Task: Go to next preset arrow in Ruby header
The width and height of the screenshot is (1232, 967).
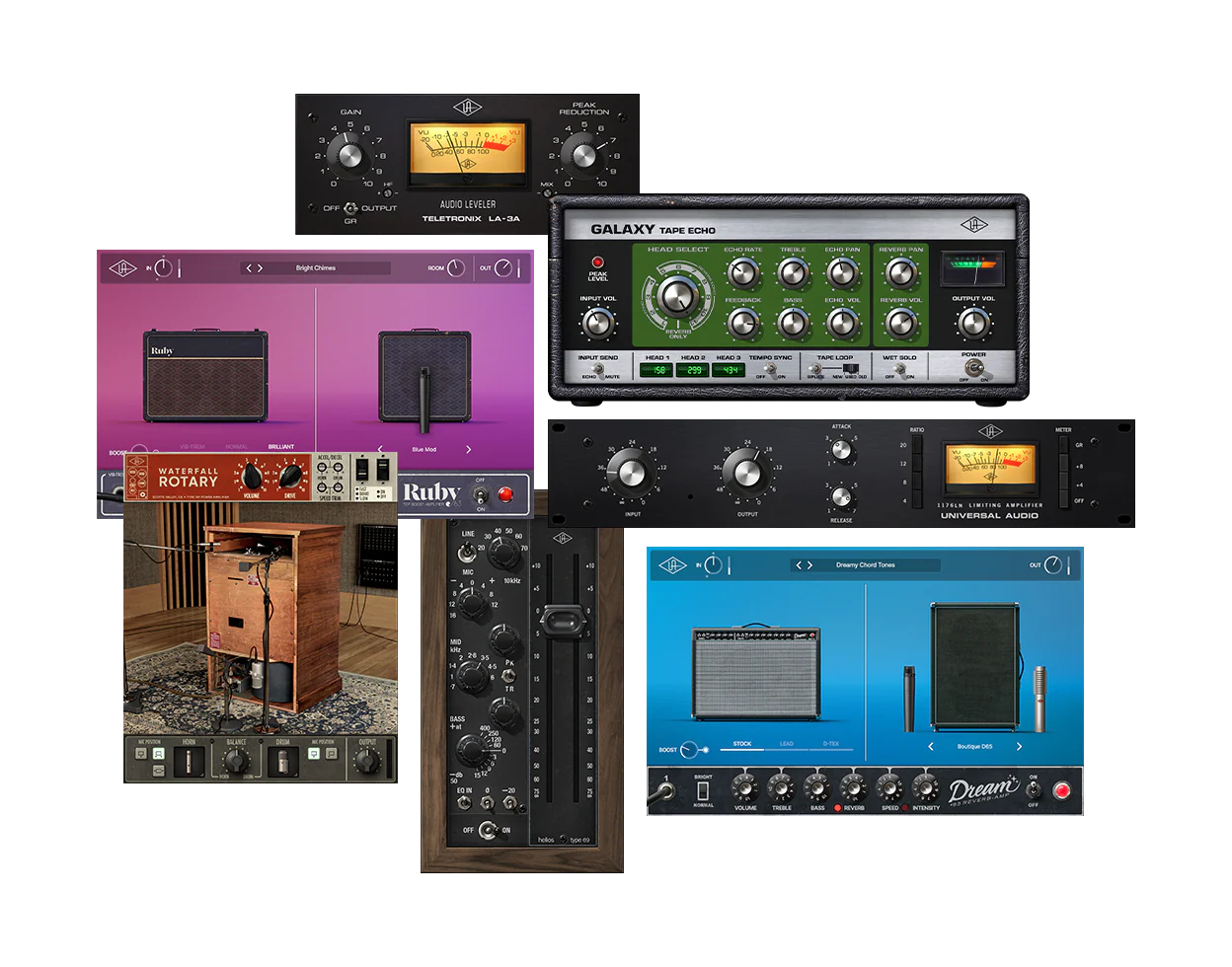Action: click(260, 267)
